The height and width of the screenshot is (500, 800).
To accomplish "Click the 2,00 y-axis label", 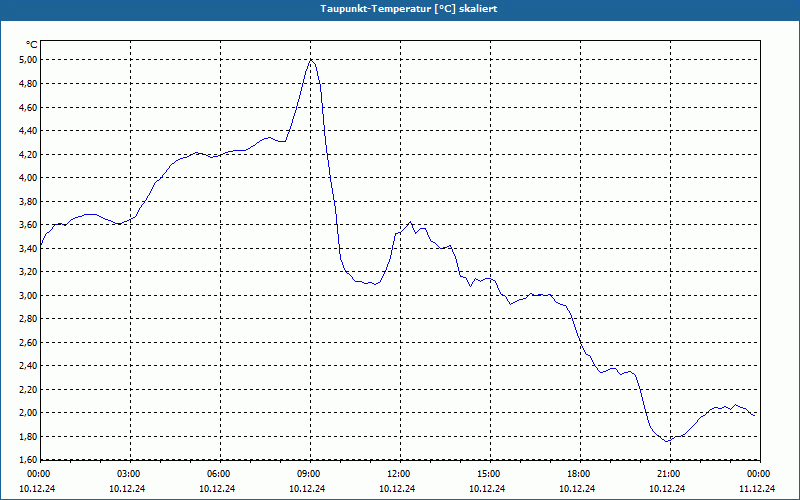I will pyautogui.click(x=29, y=413).
